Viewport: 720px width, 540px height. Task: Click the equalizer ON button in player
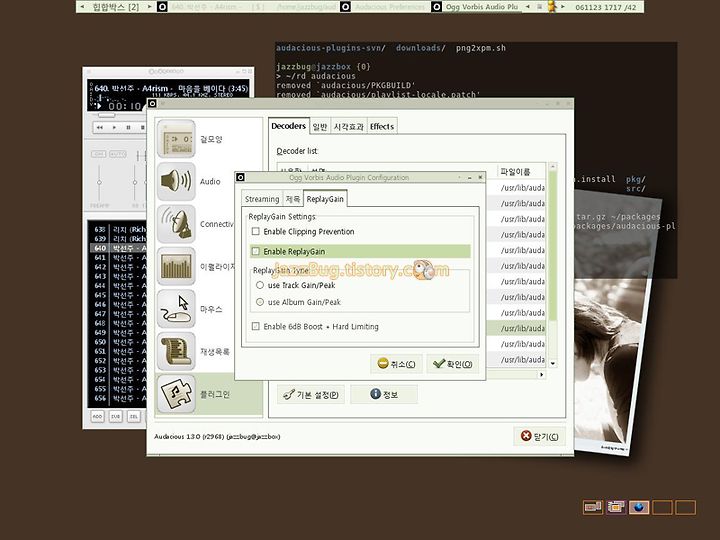98,154
